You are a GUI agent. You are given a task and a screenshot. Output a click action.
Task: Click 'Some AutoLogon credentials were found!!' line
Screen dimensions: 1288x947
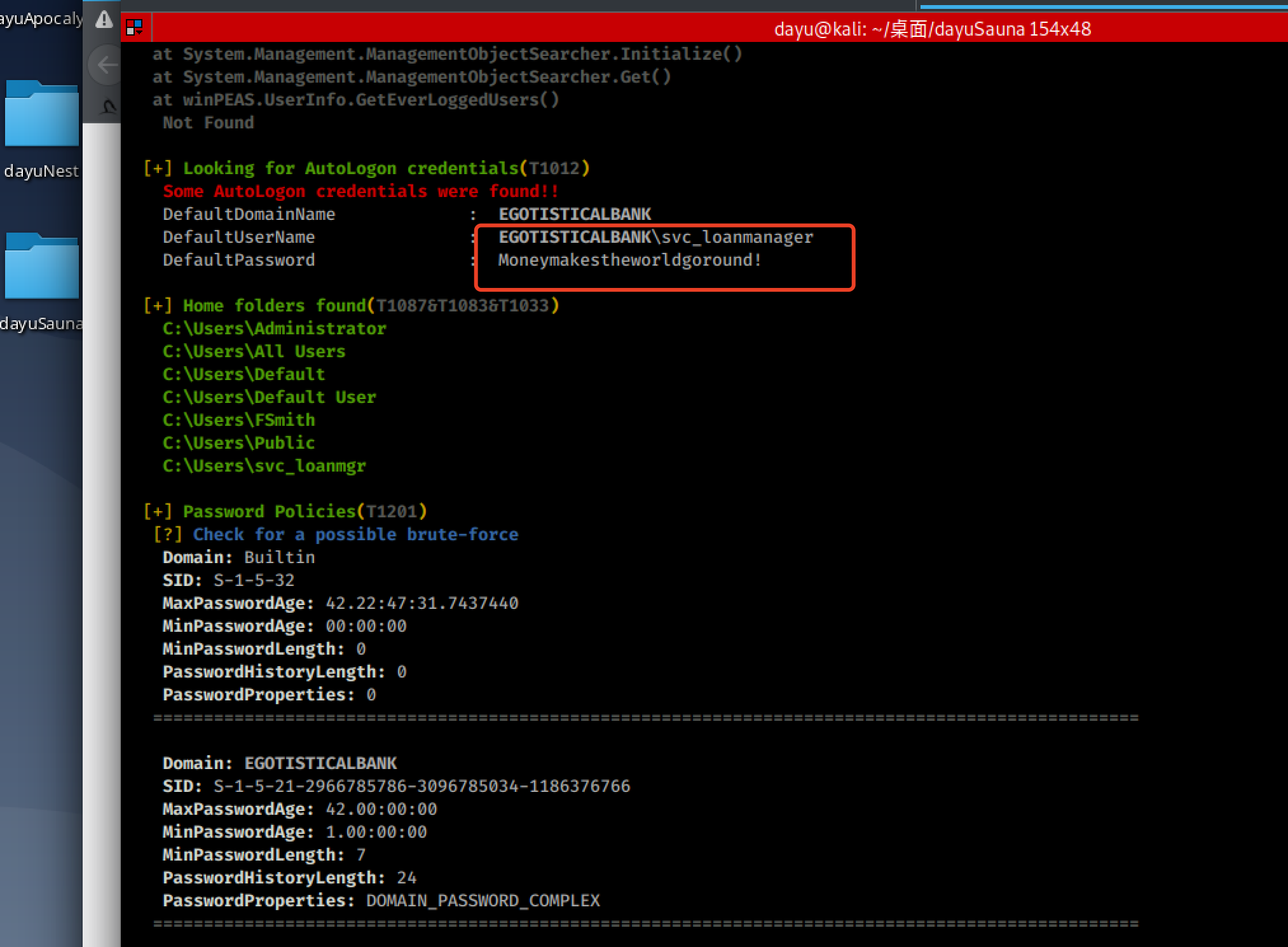point(360,191)
